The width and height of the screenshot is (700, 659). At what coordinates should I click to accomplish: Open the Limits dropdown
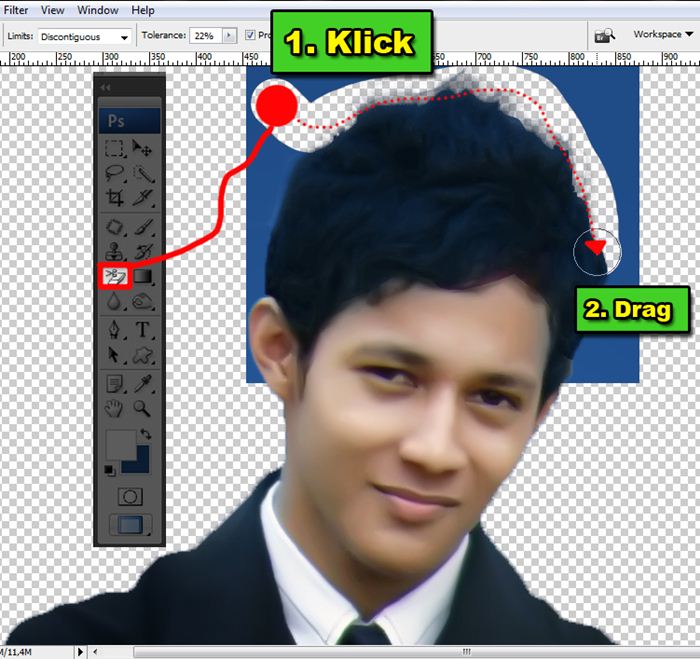pyautogui.click(x=85, y=37)
